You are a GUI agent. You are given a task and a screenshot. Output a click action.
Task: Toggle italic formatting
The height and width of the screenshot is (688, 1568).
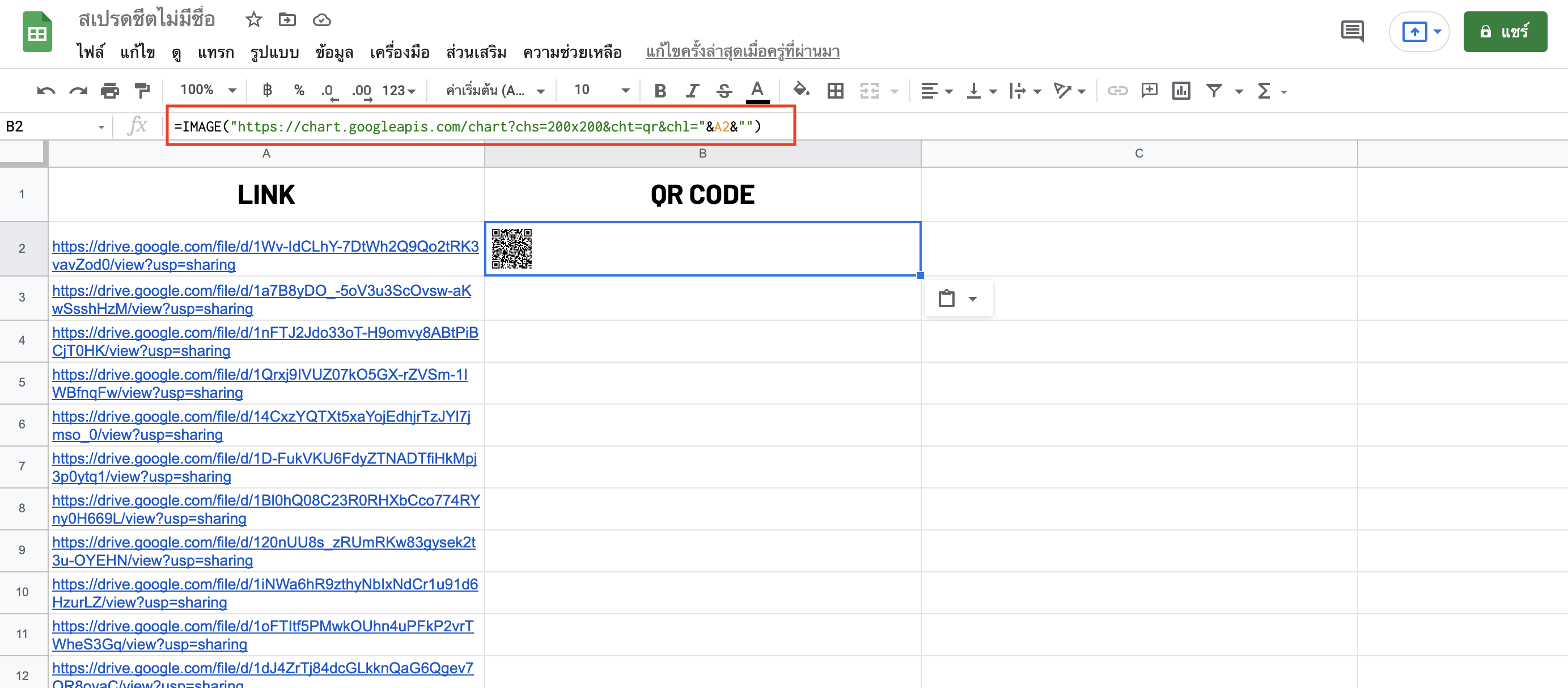click(x=692, y=91)
